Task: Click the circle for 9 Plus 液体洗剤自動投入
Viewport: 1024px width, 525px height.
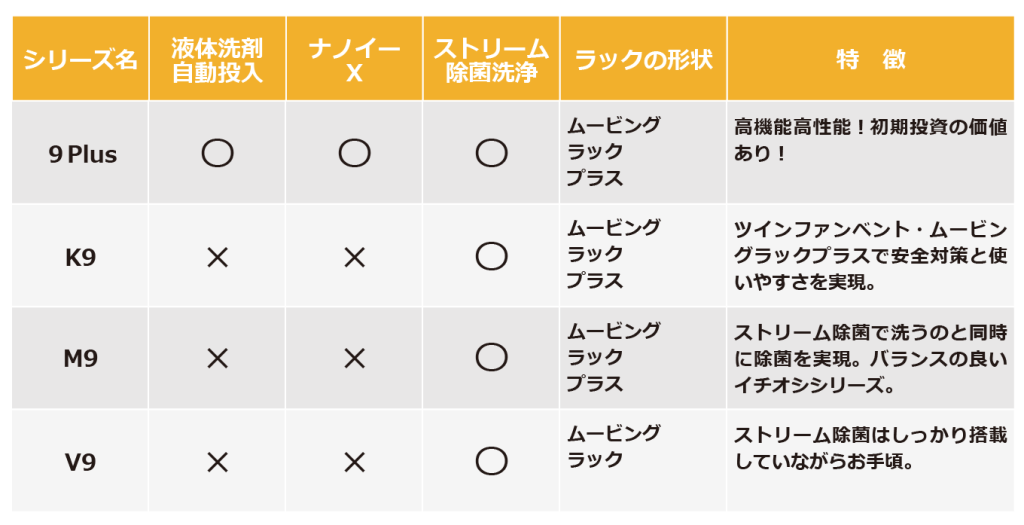Action: [217, 153]
